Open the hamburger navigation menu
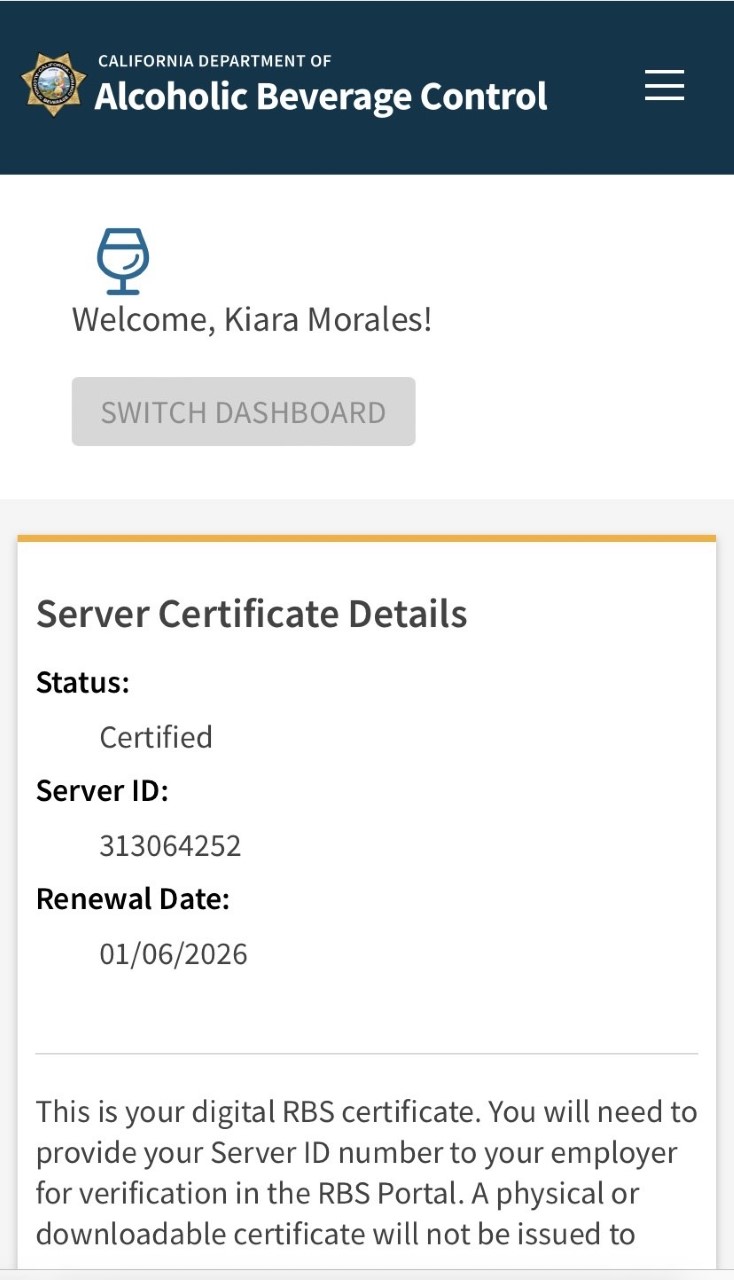Screen dimensions: 734x1280 (664, 85)
